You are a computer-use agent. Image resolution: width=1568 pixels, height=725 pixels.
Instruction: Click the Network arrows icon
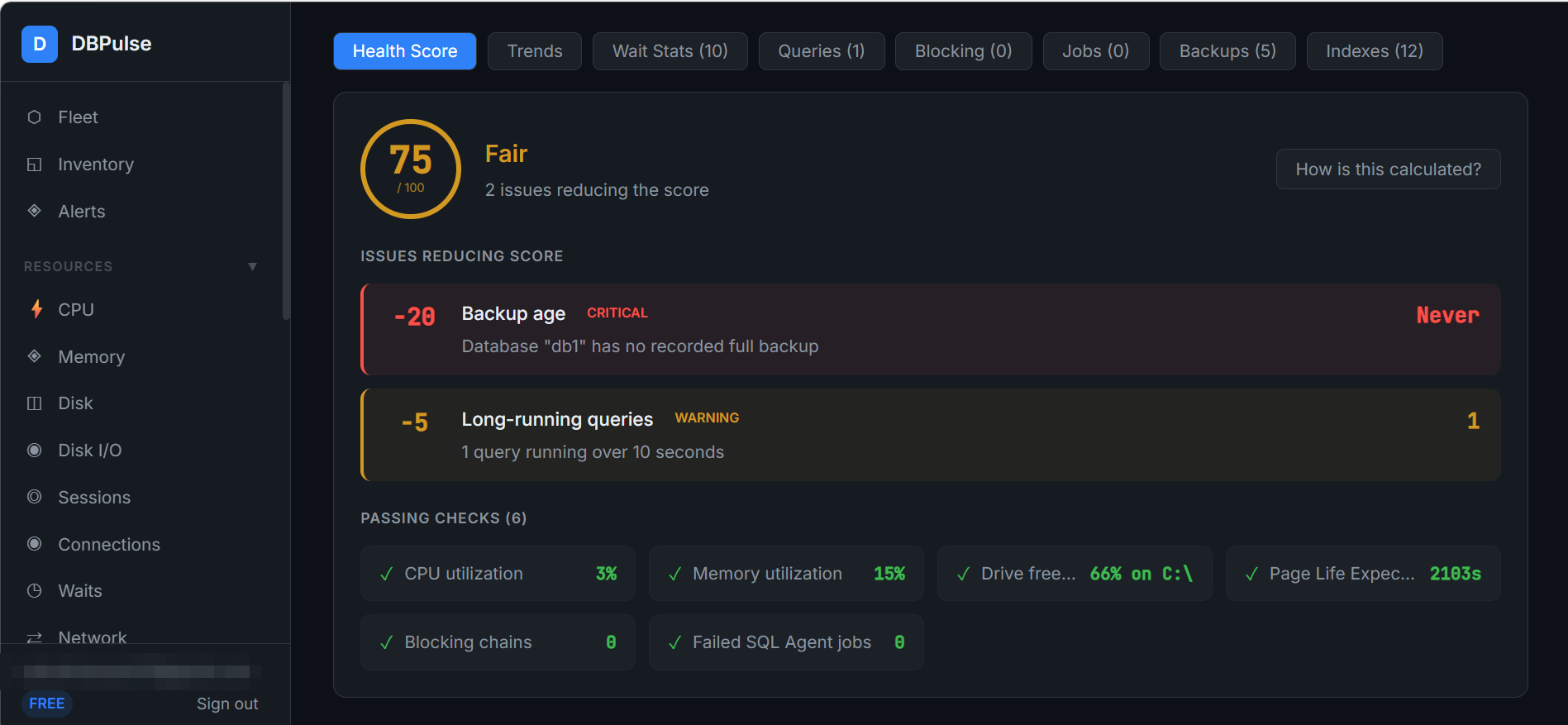(x=34, y=637)
